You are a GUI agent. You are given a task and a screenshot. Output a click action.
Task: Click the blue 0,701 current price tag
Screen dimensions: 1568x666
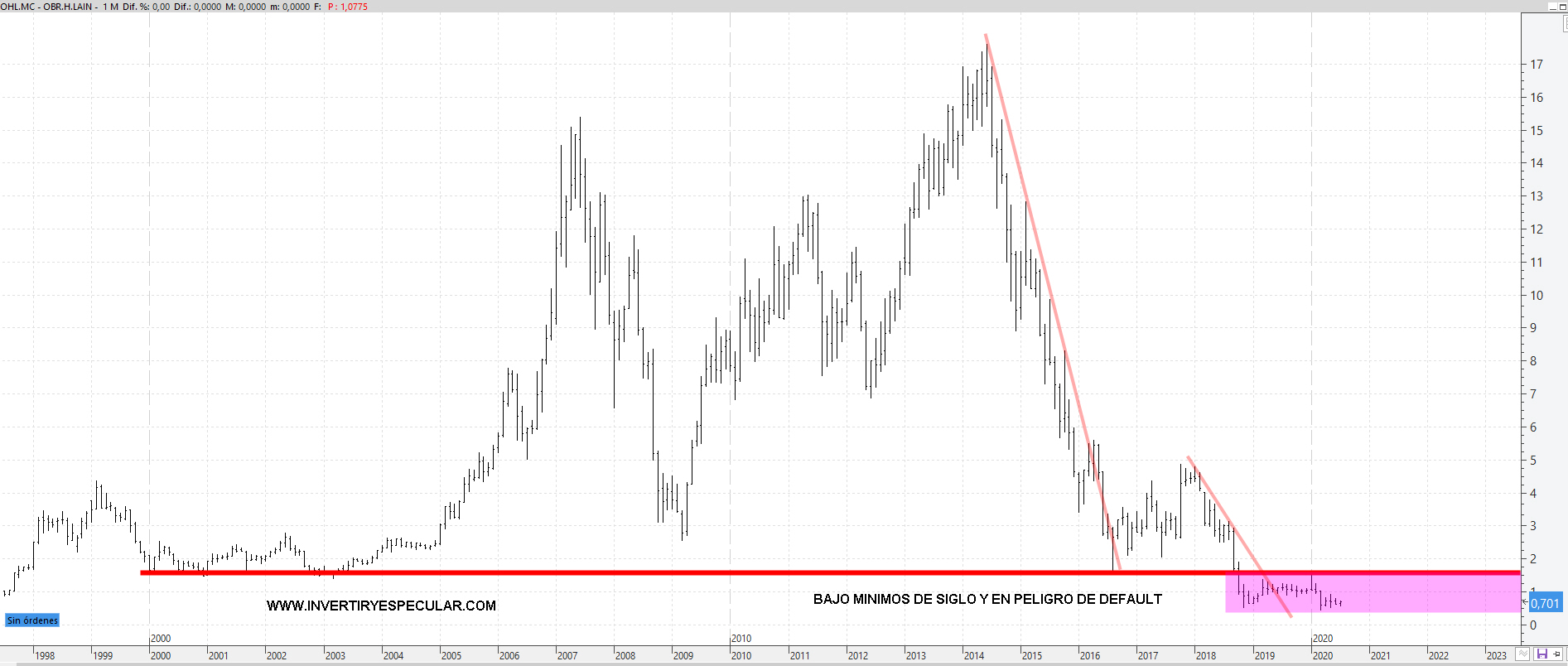(1545, 604)
